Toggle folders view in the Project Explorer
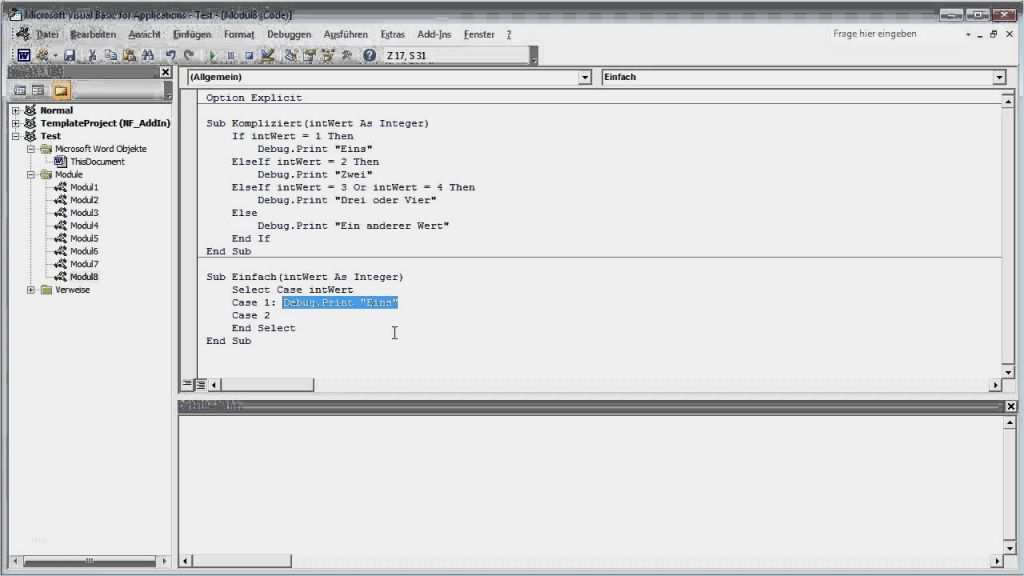 point(61,91)
